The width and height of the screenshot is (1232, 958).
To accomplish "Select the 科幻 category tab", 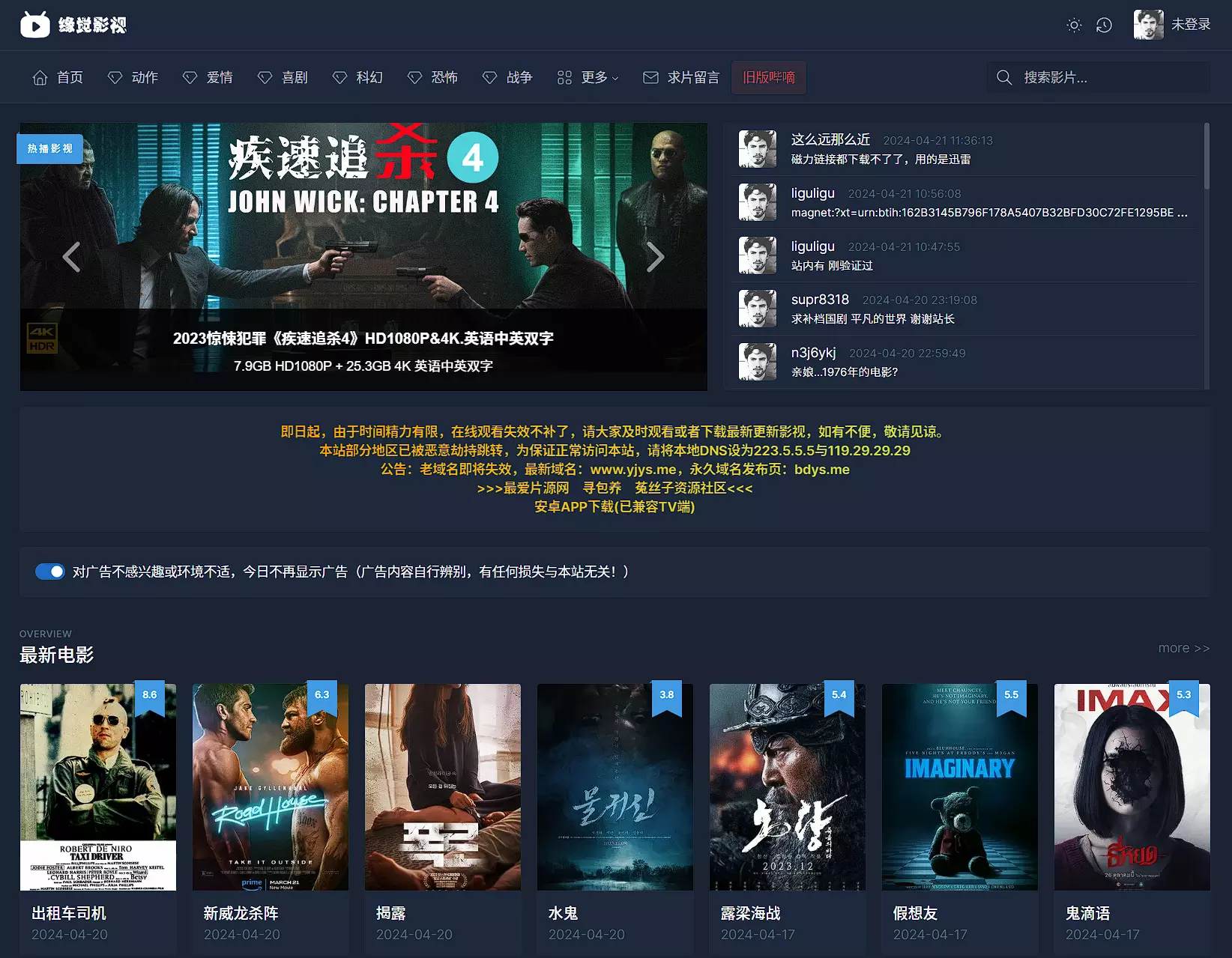I will [x=358, y=77].
